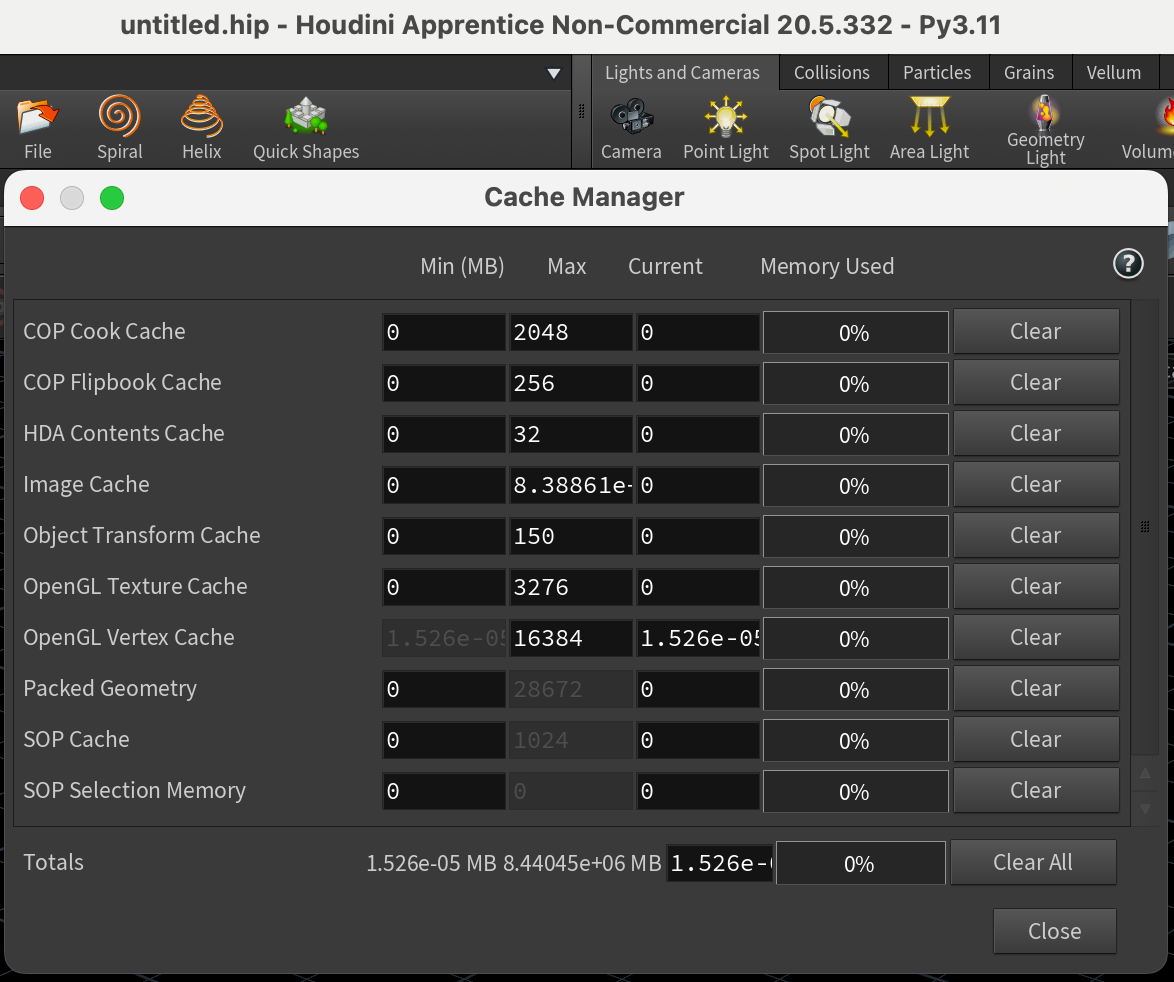Screen dimensions: 1174x982
Task: Clear the Image Cache
Action: tap(1035, 484)
